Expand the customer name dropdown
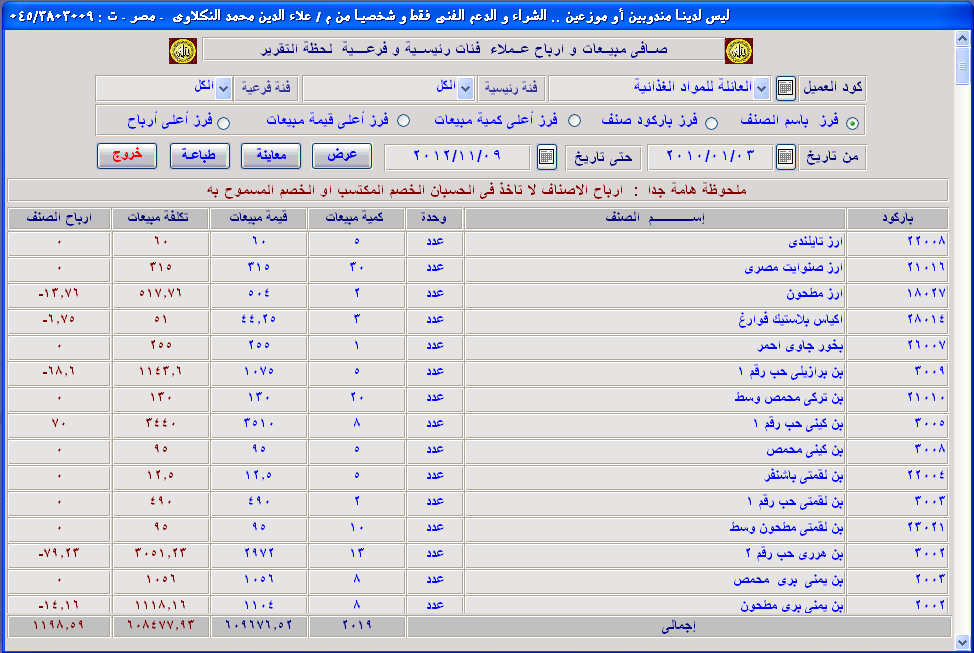 coord(761,88)
